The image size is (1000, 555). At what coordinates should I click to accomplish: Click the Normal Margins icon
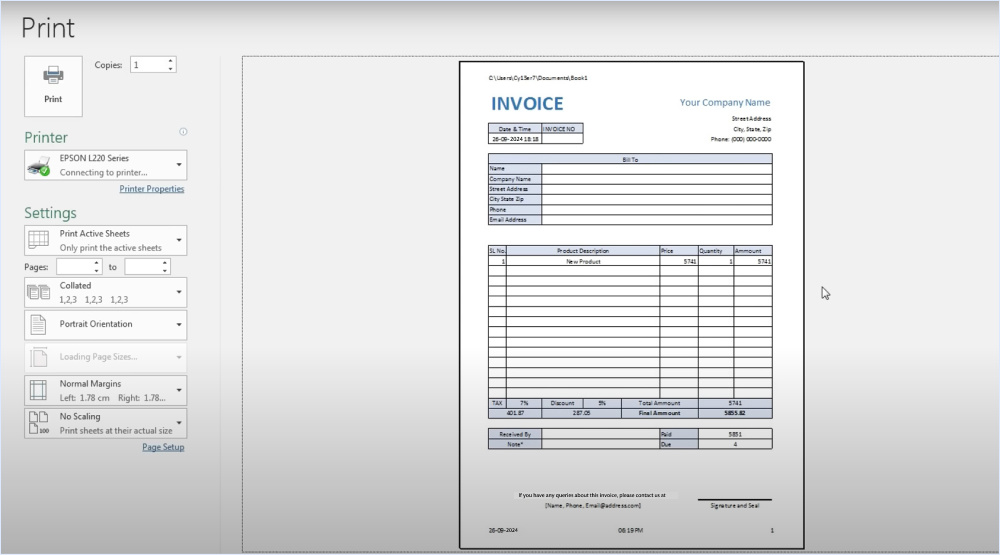tap(38, 390)
